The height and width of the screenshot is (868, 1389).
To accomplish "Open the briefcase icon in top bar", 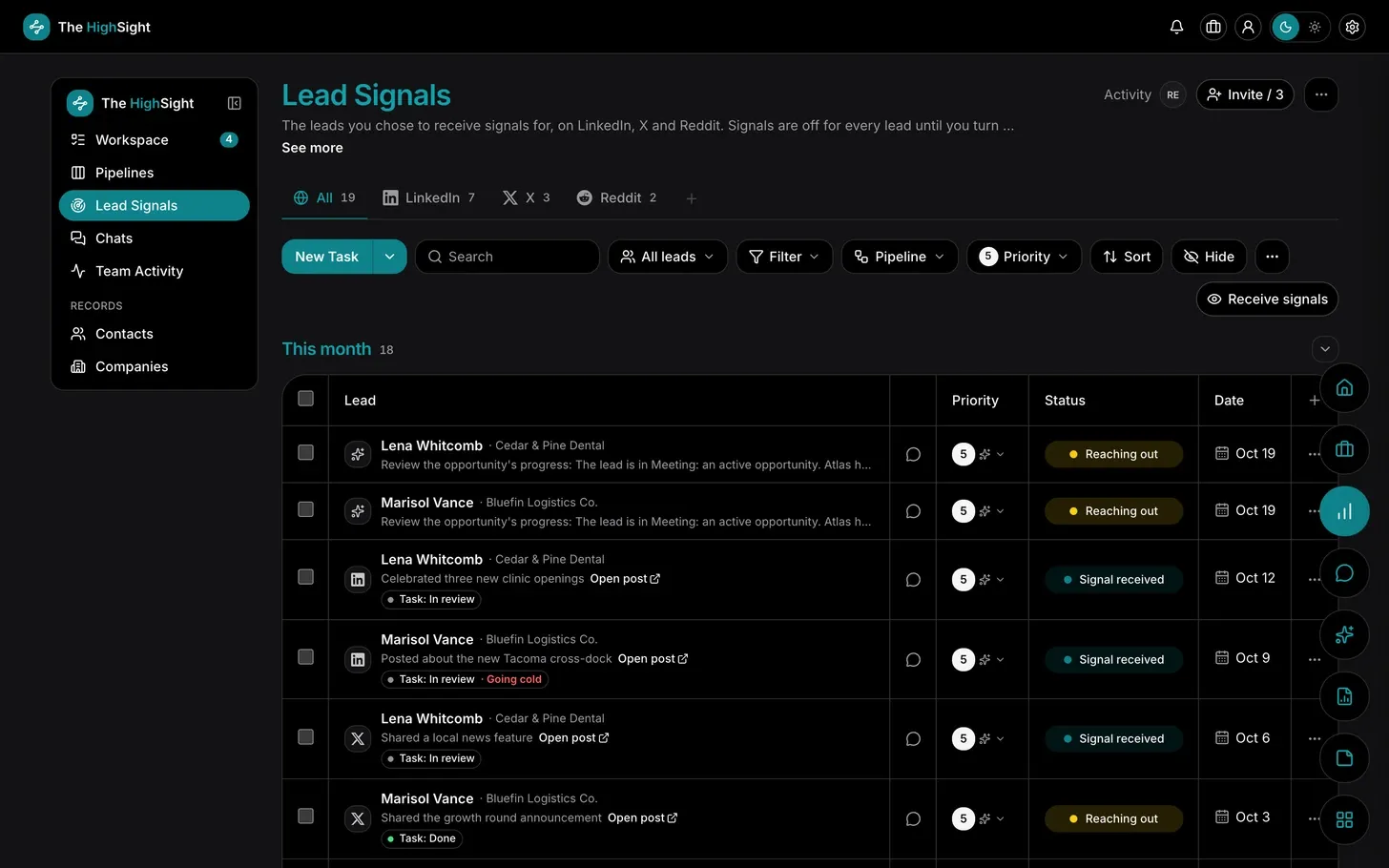I will [x=1213, y=27].
